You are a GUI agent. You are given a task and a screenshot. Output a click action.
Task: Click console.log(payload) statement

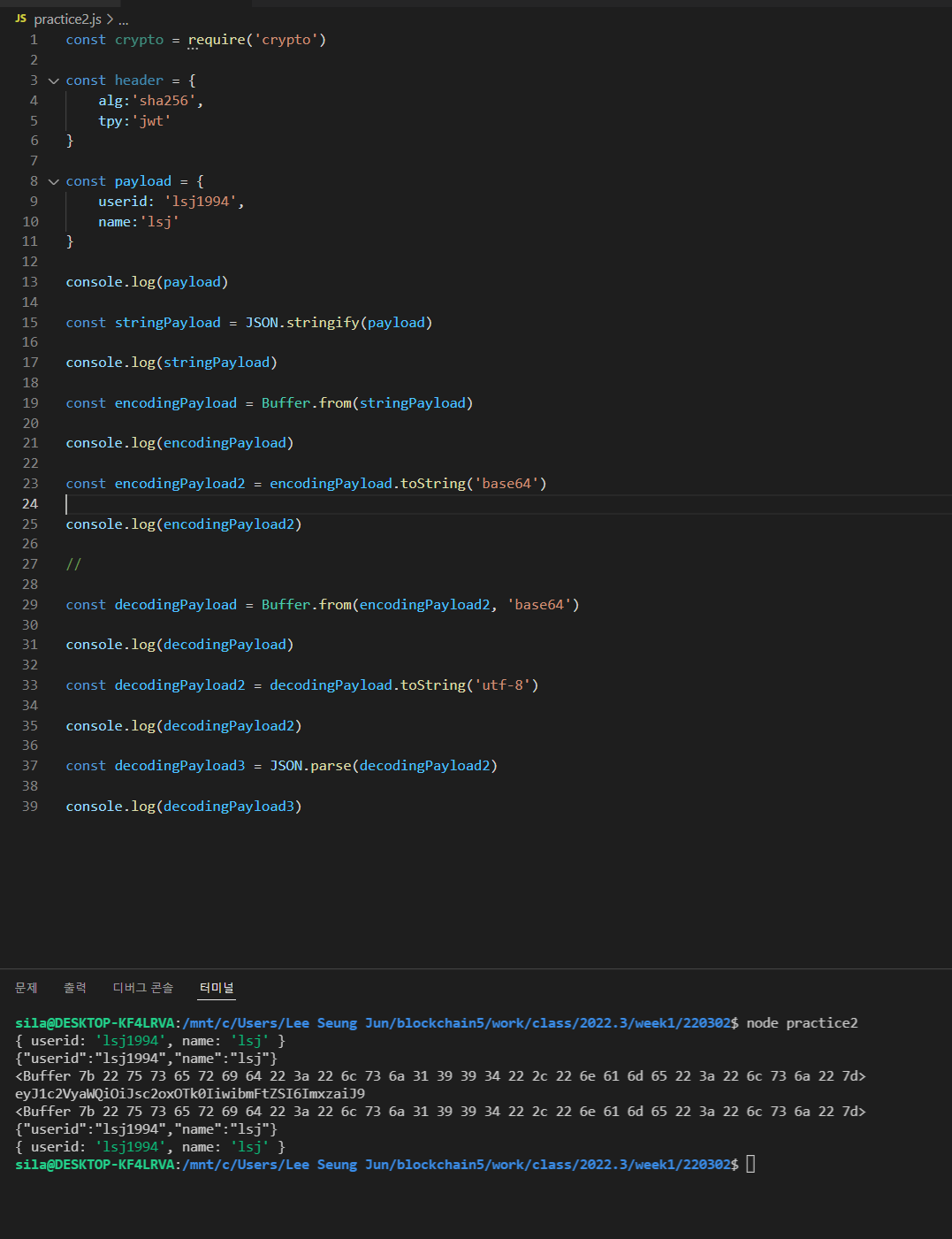[147, 282]
